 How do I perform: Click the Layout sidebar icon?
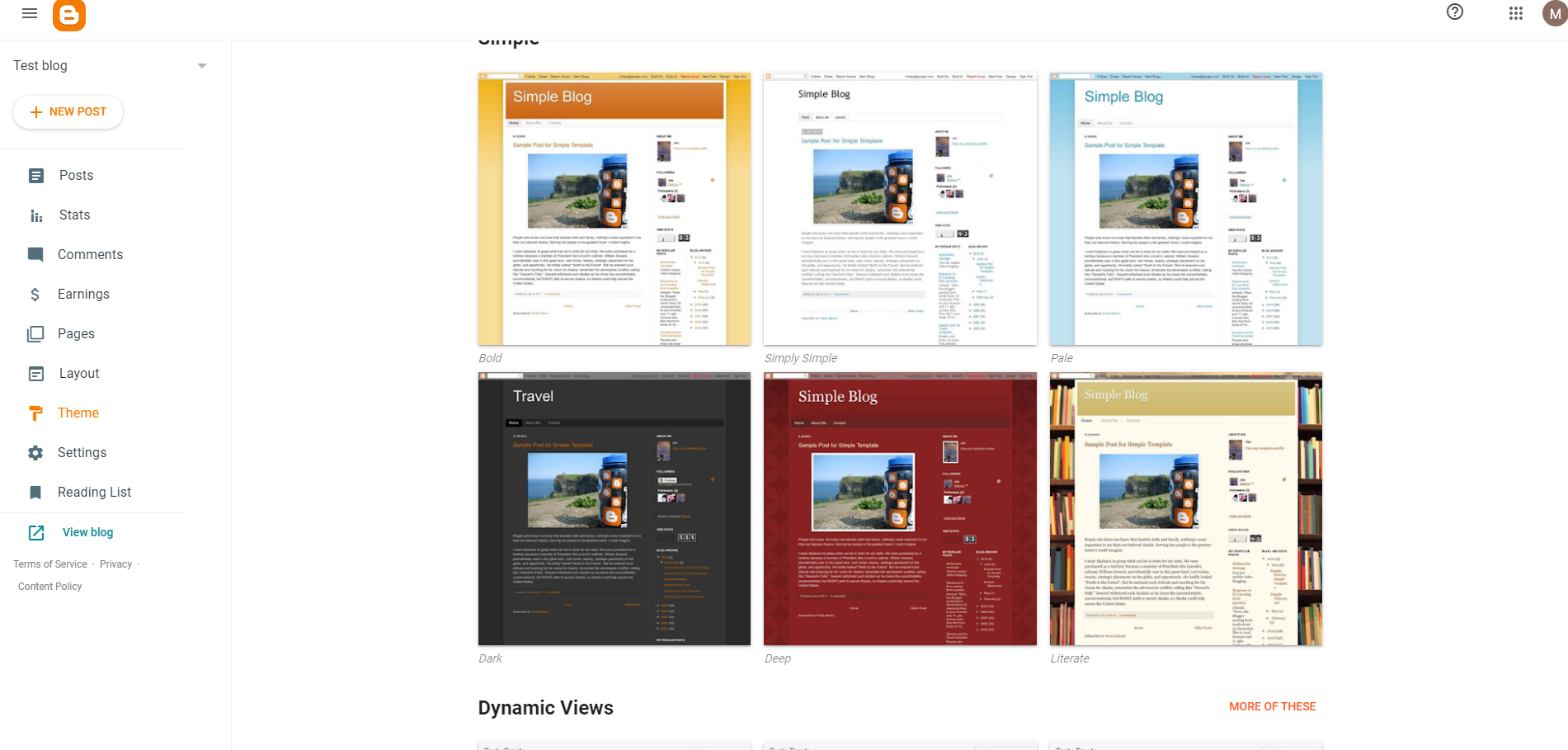(x=36, y=374)
